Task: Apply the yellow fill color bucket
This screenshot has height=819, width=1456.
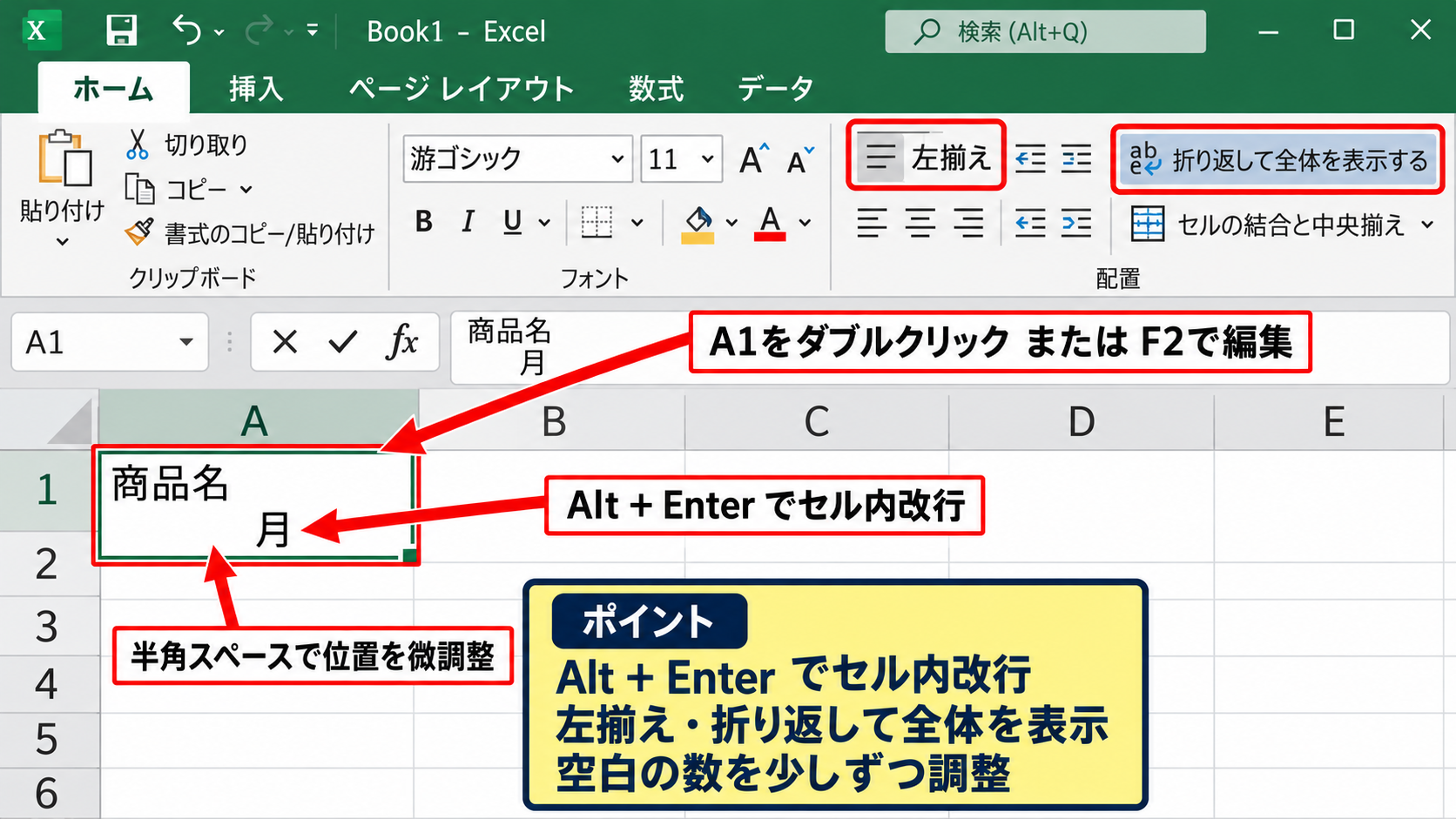Action: coord(698,224)
